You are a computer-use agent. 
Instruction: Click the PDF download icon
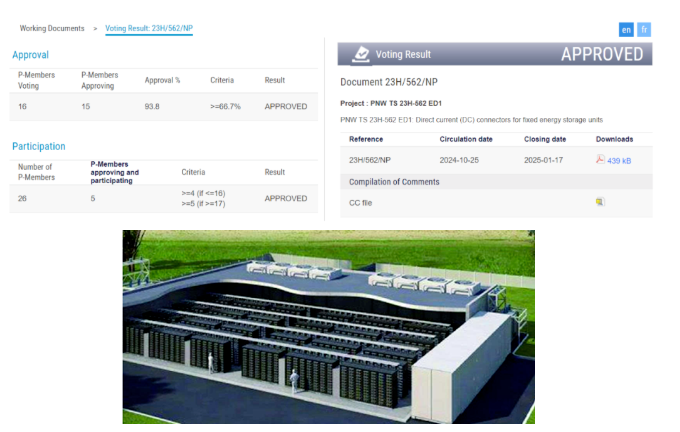click(x=600, y=160)
